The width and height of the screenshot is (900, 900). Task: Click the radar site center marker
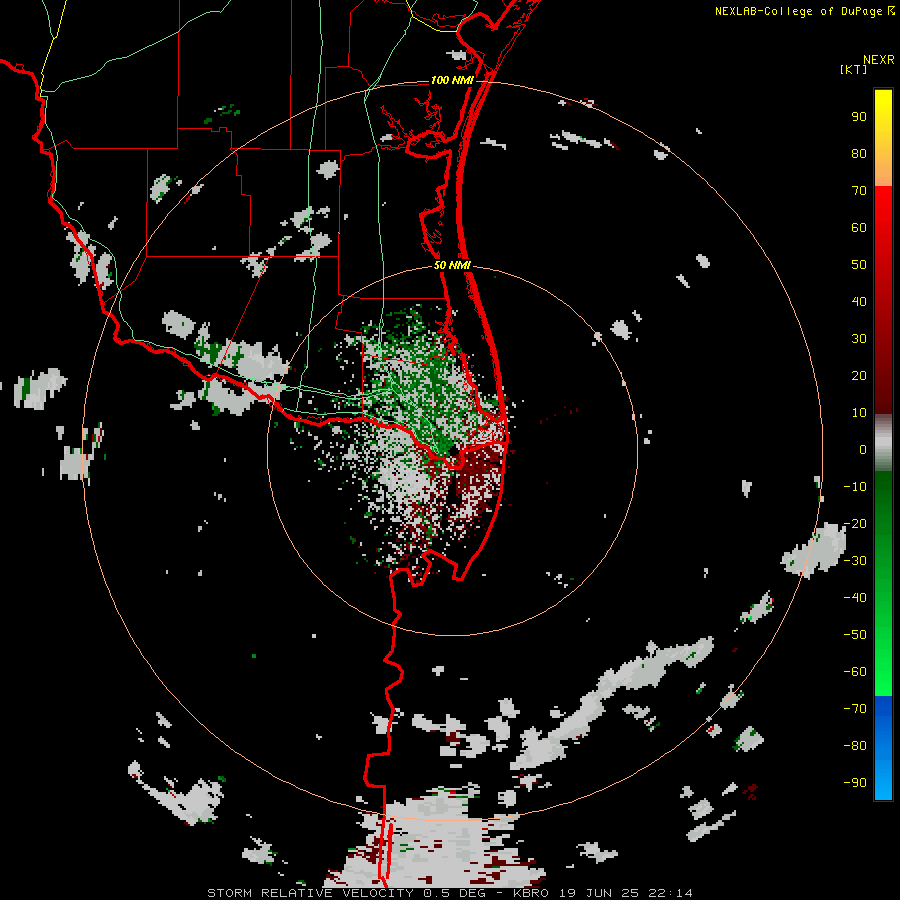pos(453,450)
